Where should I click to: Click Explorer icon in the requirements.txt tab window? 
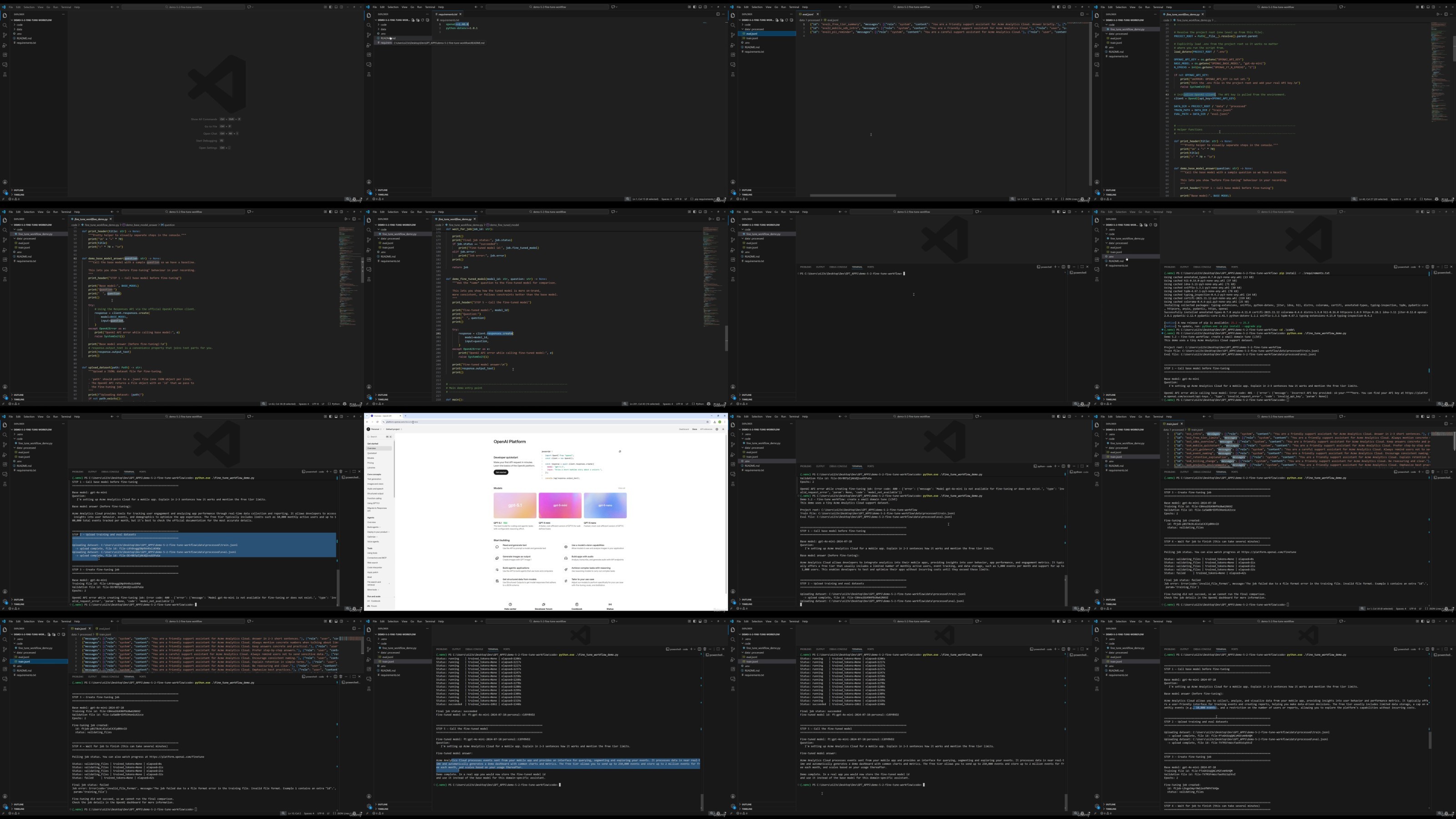click(369, 15)
